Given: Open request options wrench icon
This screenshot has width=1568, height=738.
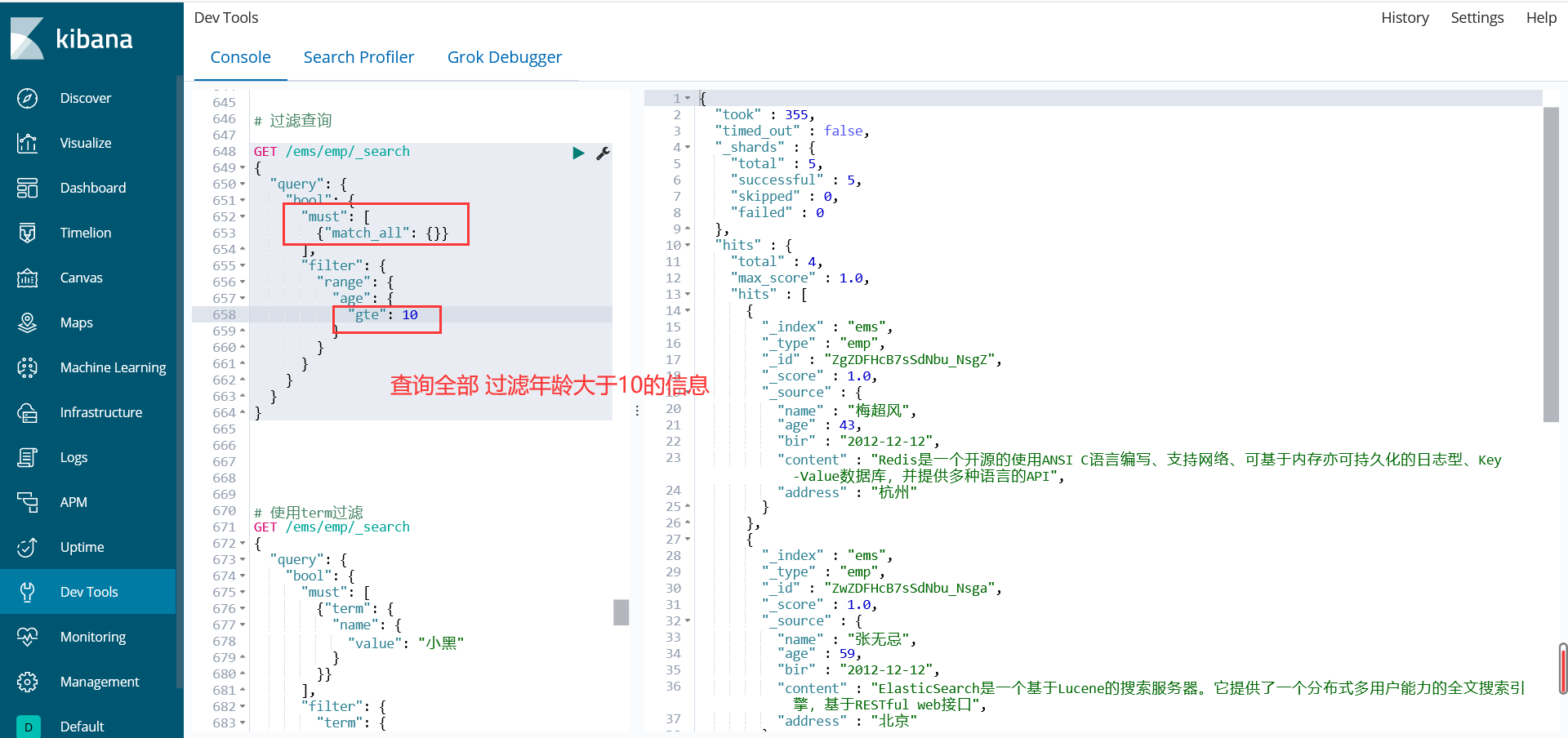Looking at the screenshot, I should (603, 153).
